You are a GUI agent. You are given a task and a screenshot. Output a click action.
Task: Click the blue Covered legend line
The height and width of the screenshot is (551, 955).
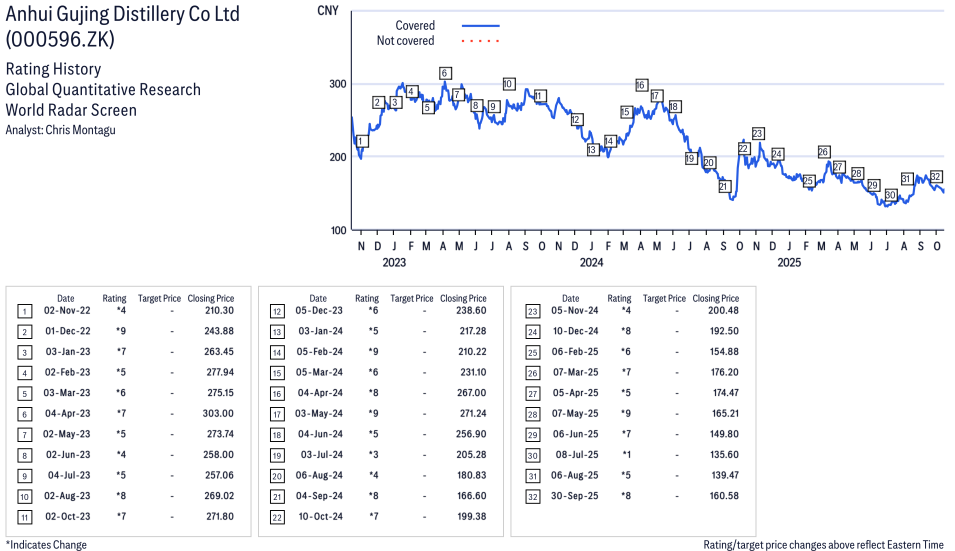[x=480, y=25]
